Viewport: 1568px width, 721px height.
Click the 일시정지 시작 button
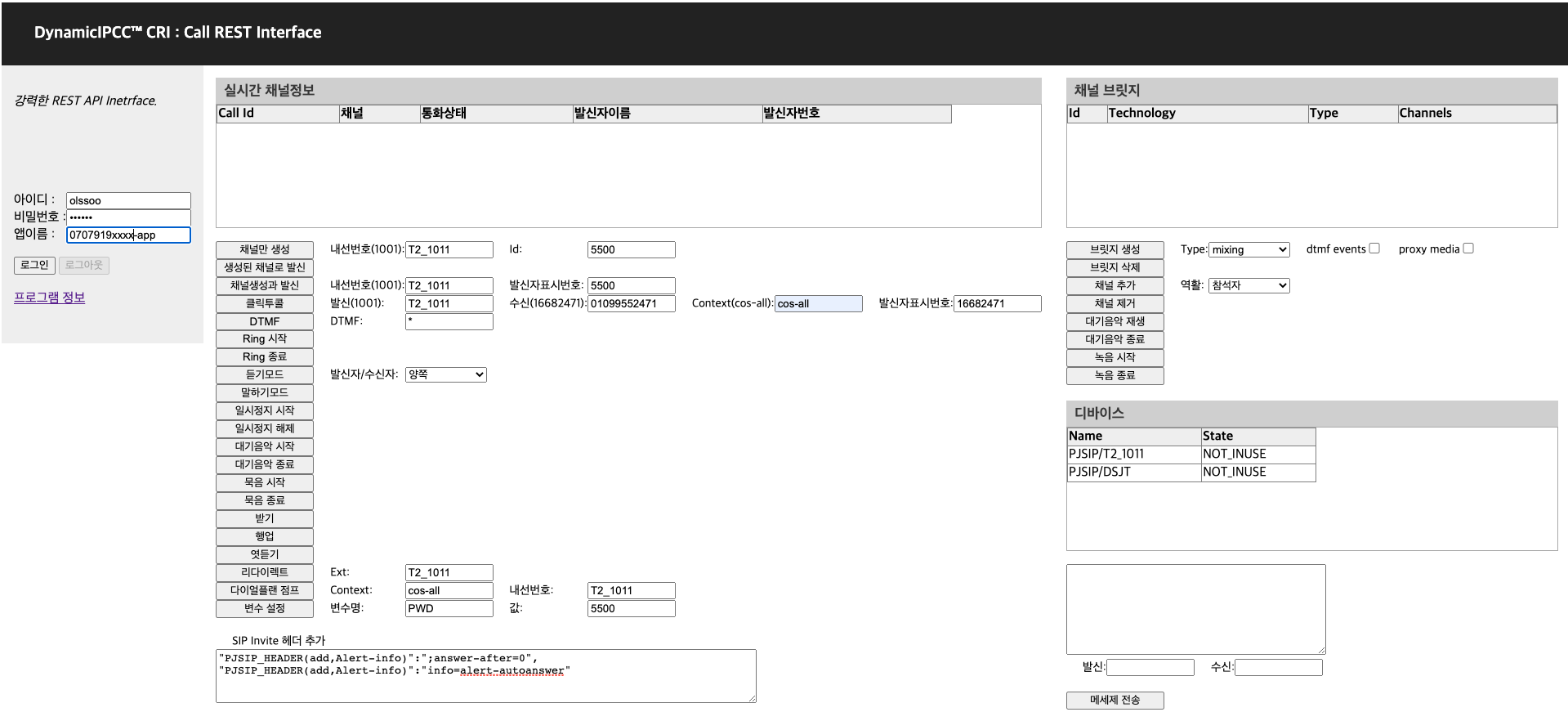[x=265, y=410]
